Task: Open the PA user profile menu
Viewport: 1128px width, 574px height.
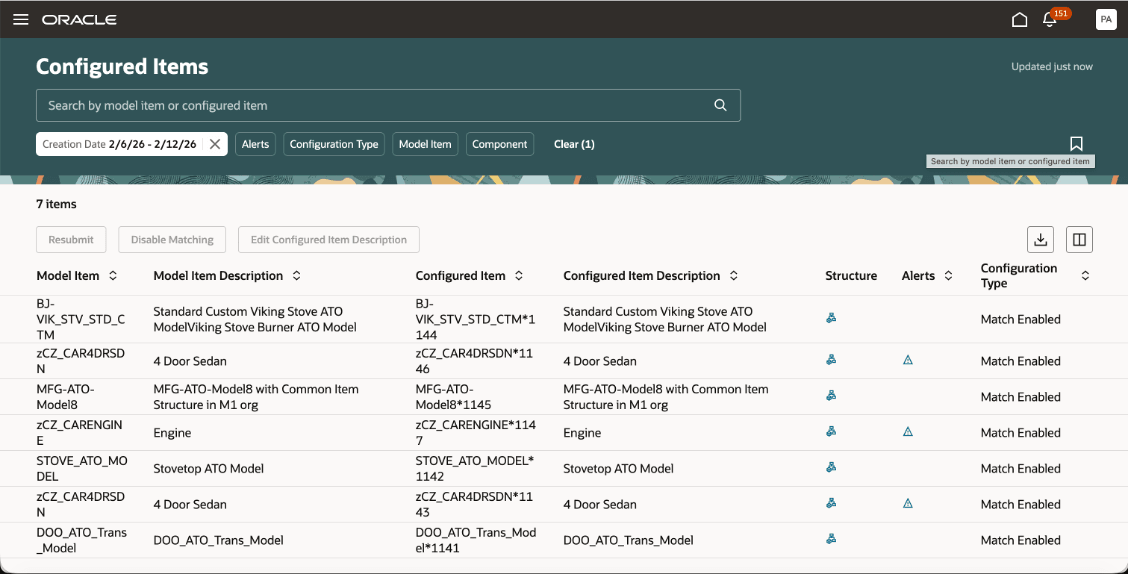Action: point(1106,20)
